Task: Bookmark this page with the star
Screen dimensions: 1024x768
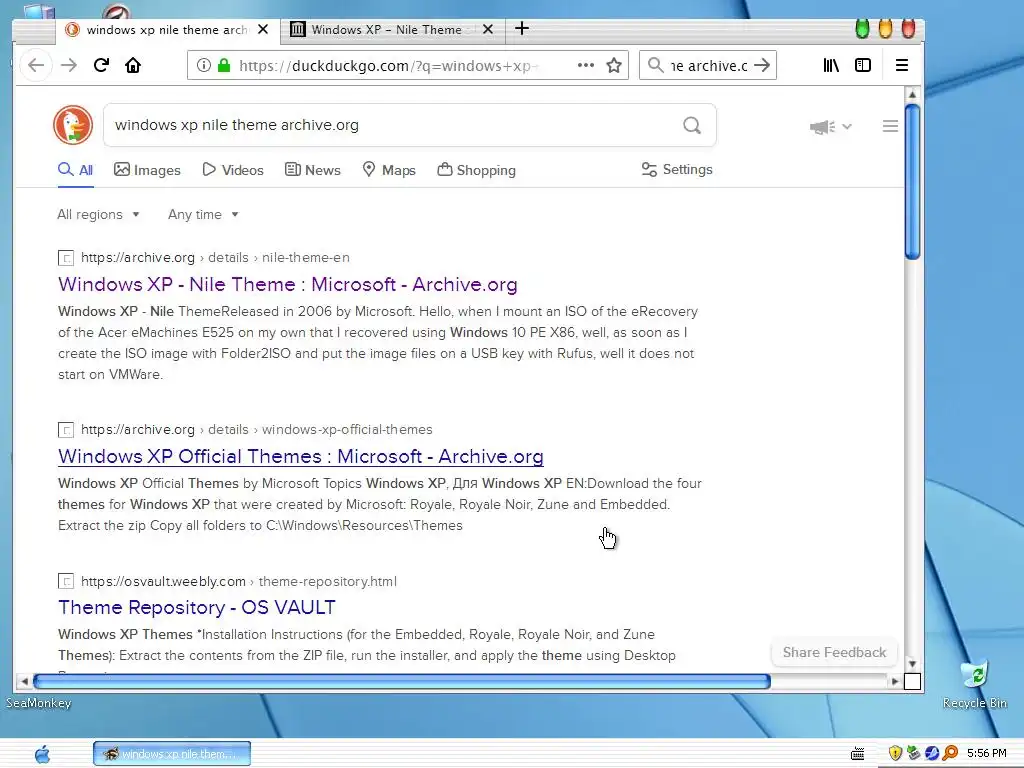Action: pyautogui.click(x=614, y=65)
